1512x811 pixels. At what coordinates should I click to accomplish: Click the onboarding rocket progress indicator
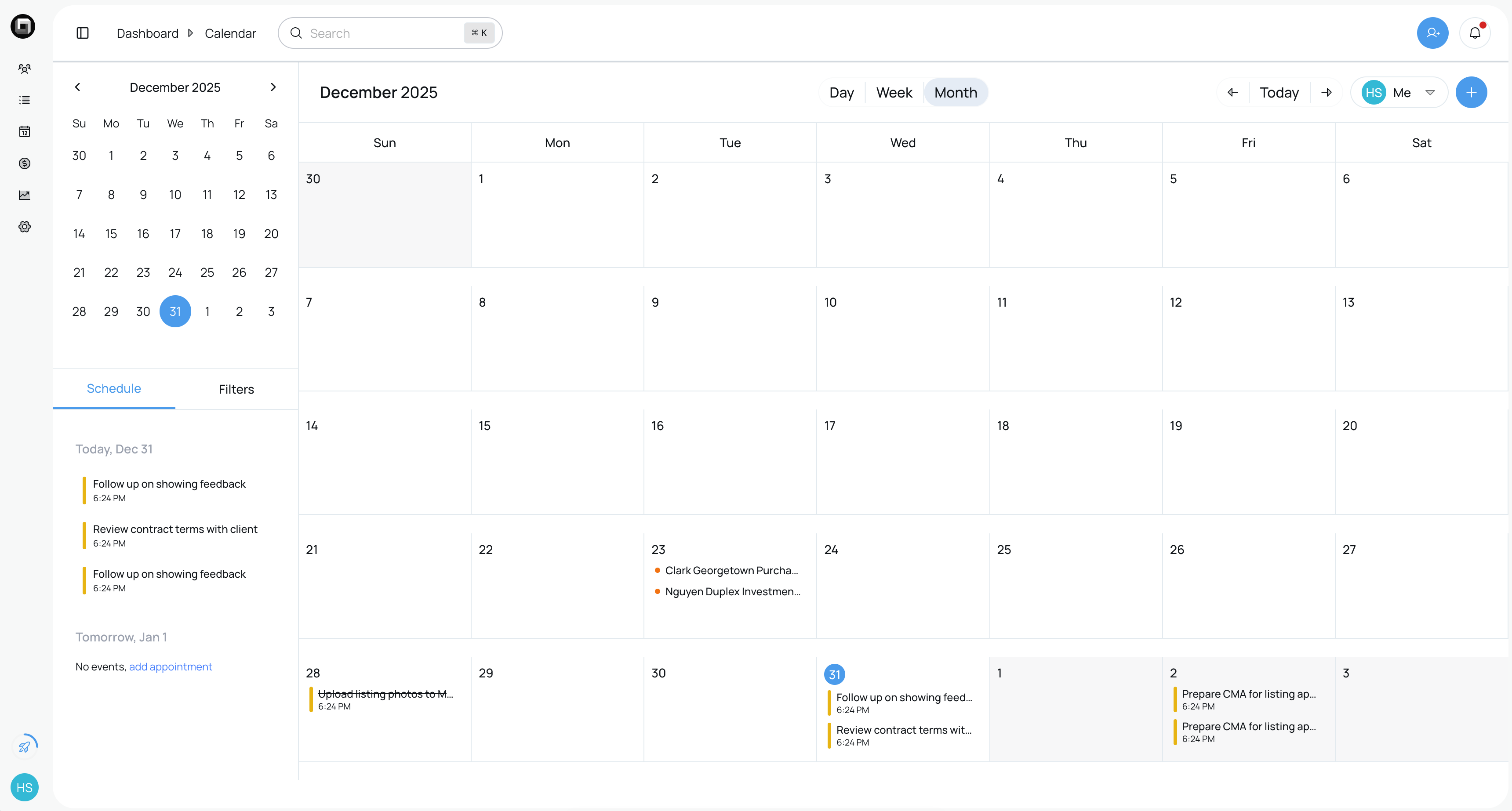tap(25, 746)
